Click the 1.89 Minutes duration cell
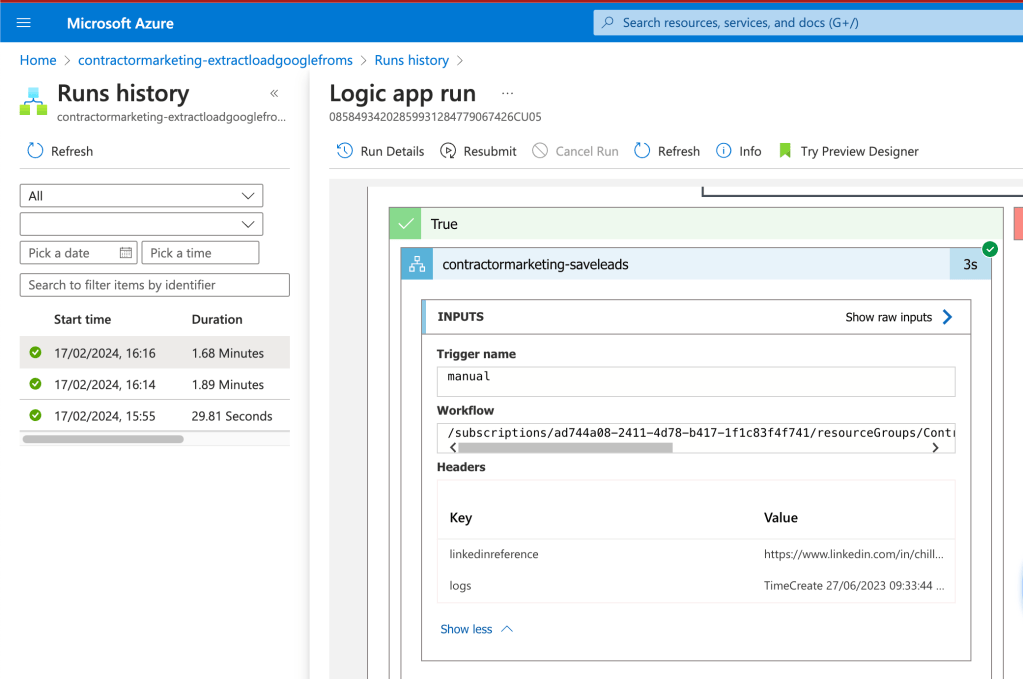Viewport: 1023px width, 679px height. 228,384
